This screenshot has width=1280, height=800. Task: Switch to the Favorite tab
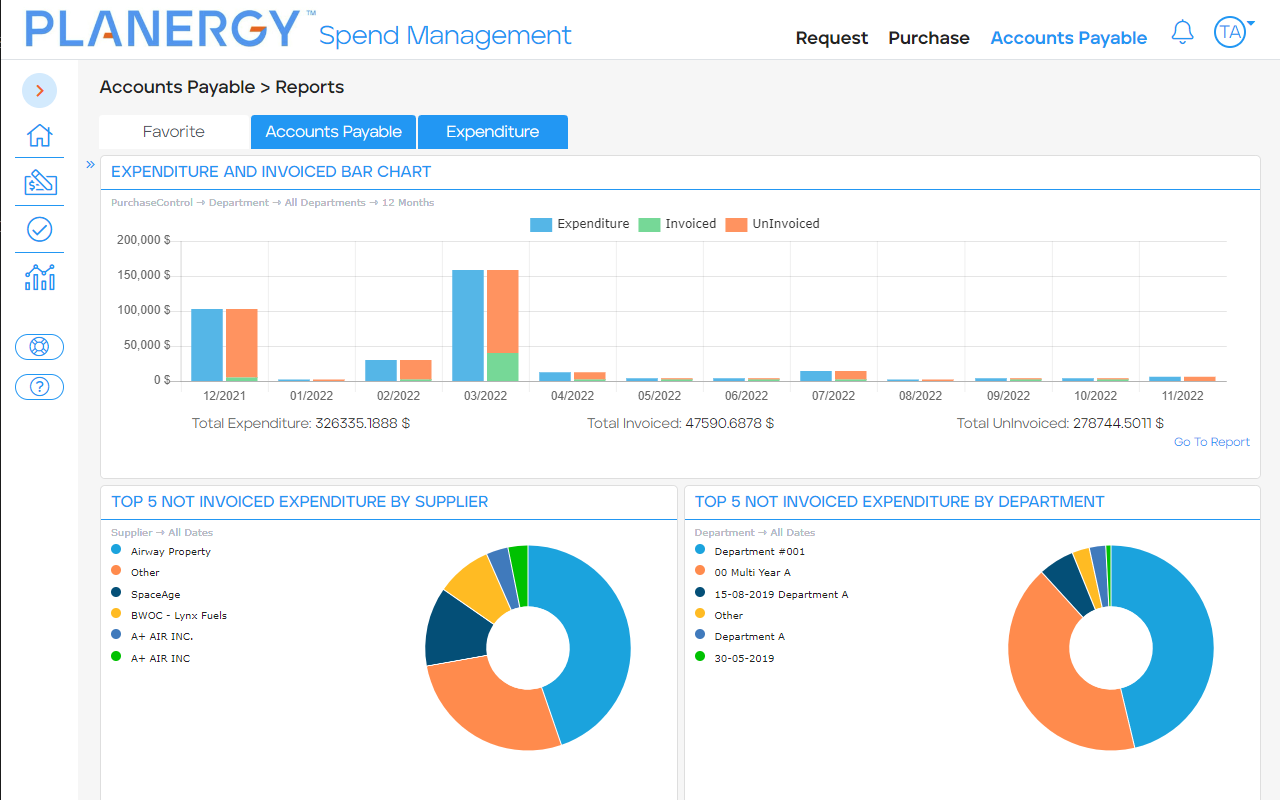coord(174,132)
